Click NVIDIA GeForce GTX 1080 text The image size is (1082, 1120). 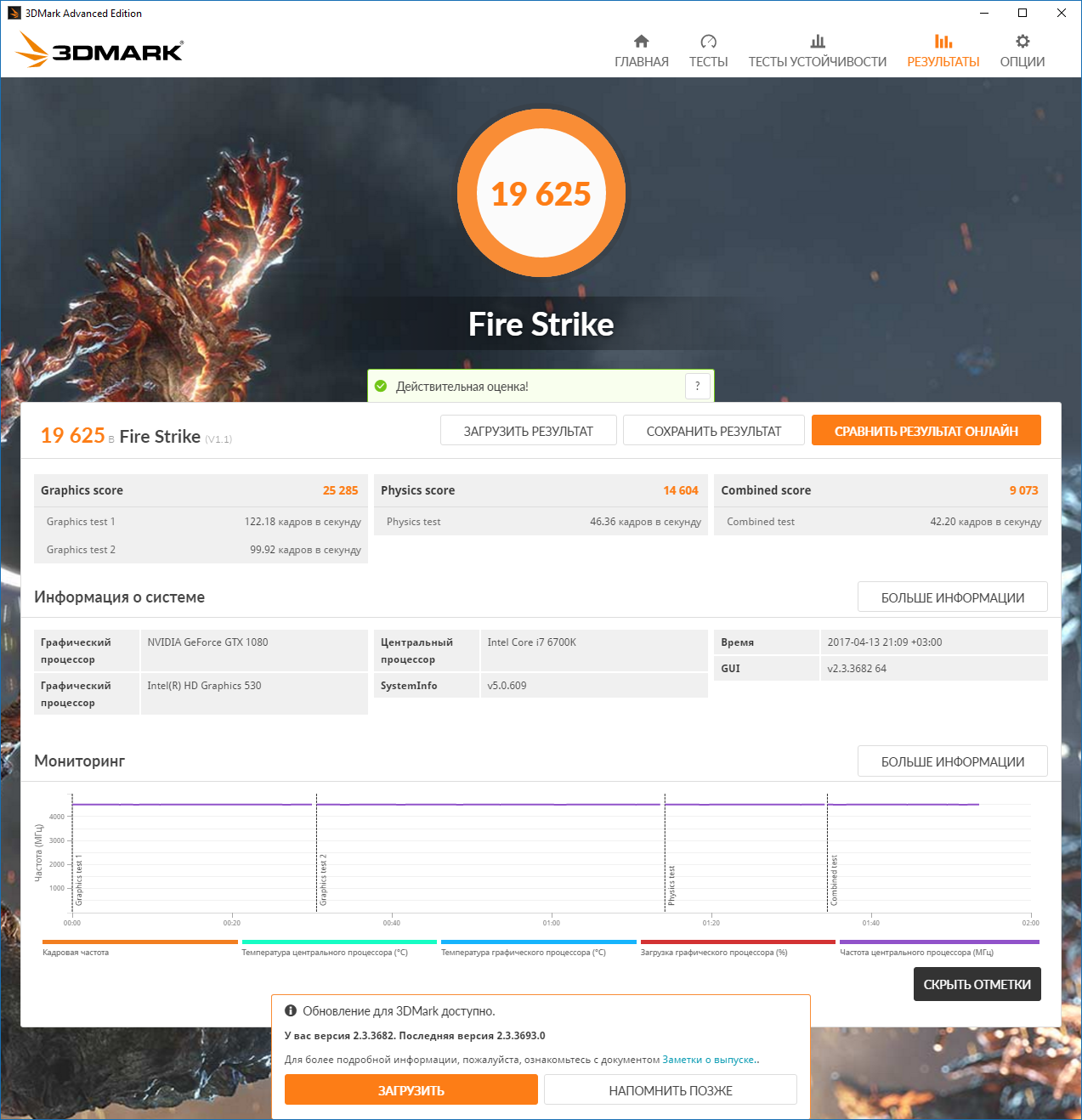[x=207, y=642]
